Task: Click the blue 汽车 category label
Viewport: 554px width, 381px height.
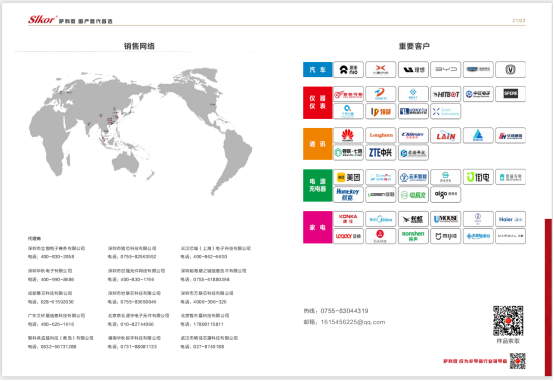Action: (318, 70)
